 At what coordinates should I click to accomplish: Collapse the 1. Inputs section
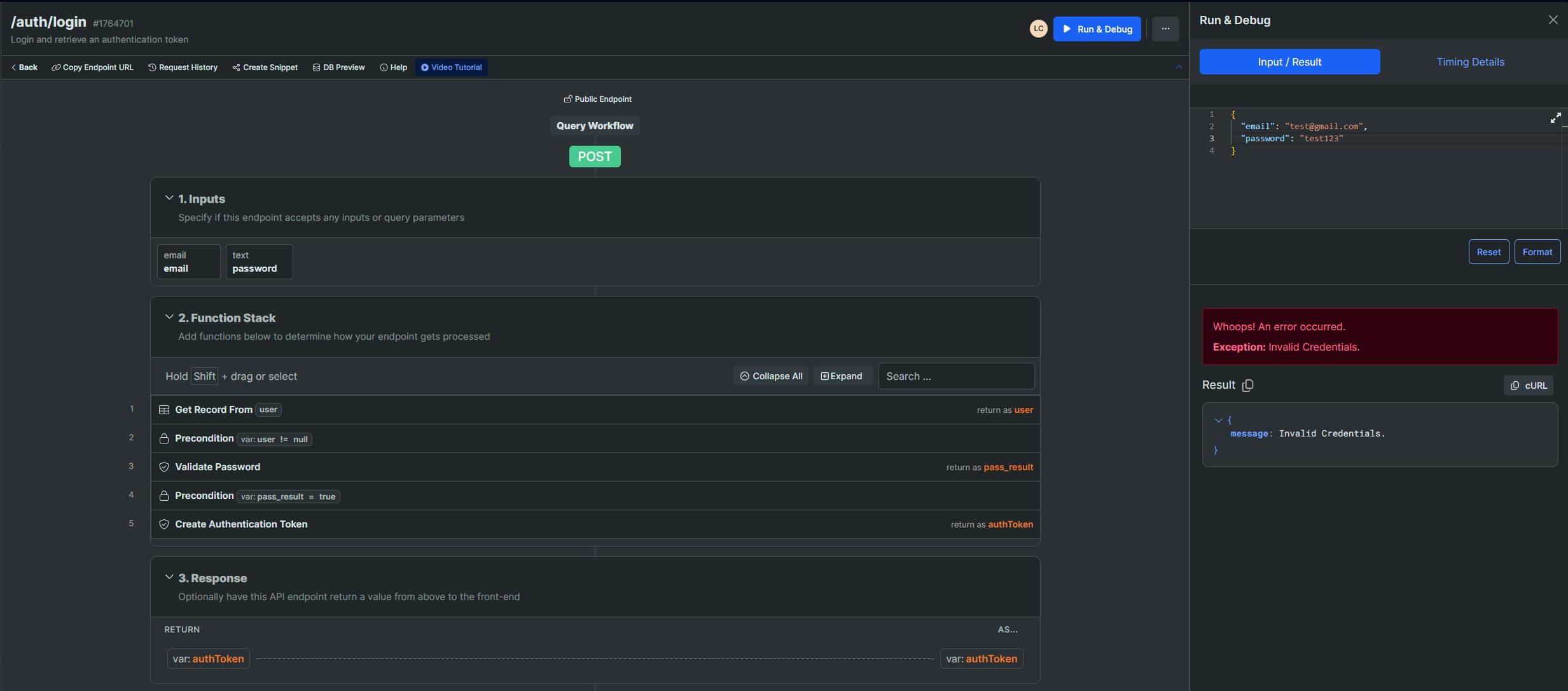tap(169, 199)
